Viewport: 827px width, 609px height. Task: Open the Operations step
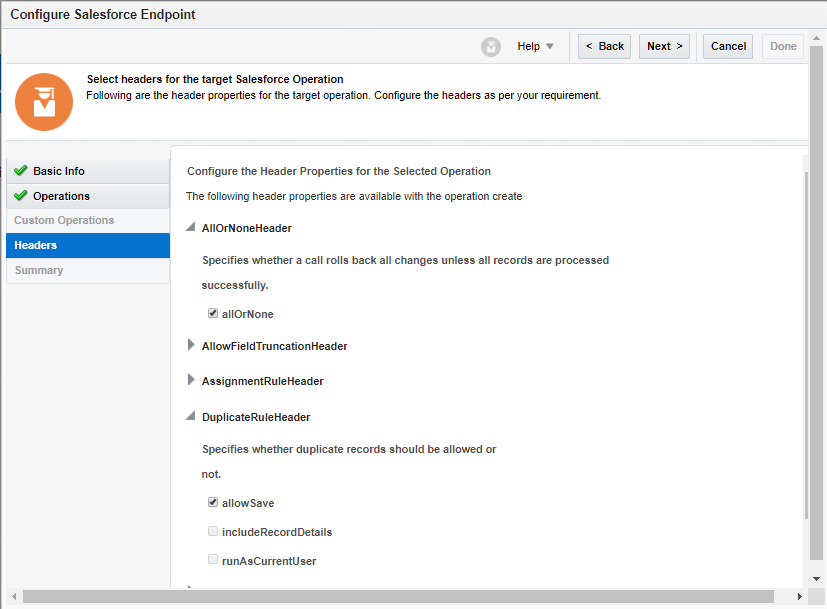88,196
